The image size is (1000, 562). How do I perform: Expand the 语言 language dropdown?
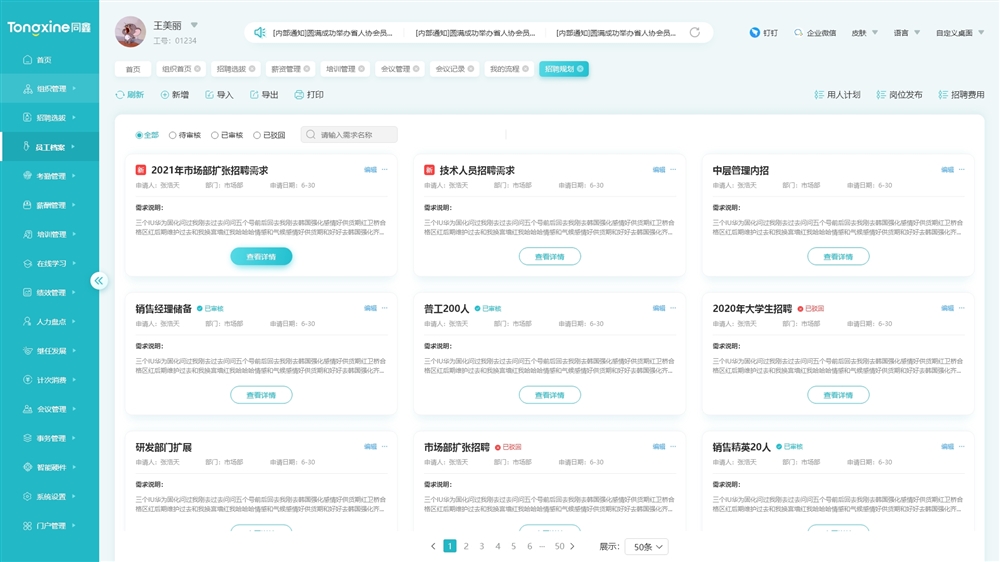click(908, 33)
